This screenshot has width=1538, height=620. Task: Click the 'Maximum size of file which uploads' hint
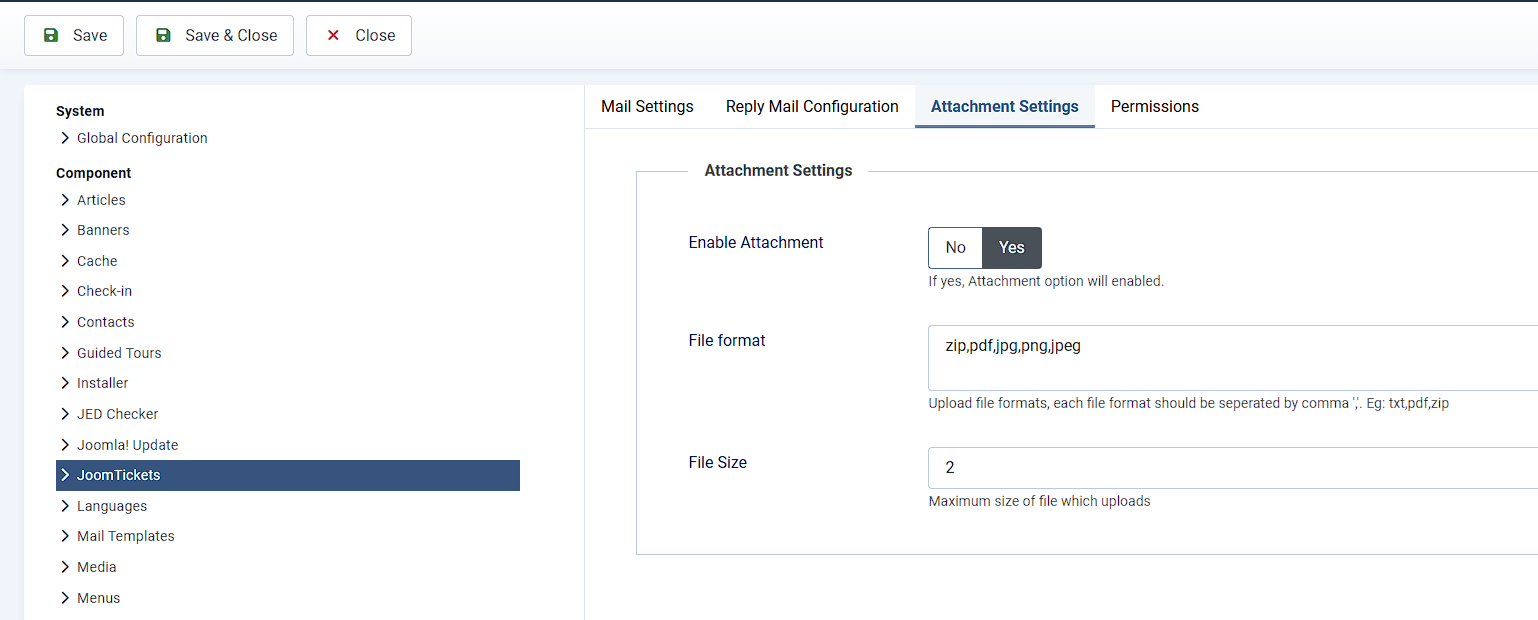[1039, 501]
